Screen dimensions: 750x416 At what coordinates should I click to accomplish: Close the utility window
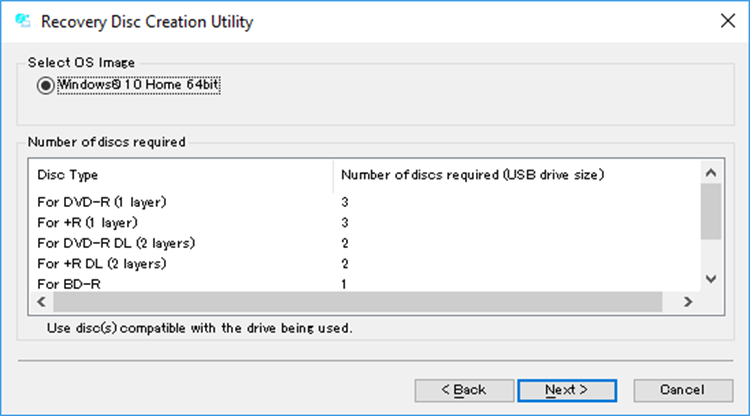[x=727, y=21]
